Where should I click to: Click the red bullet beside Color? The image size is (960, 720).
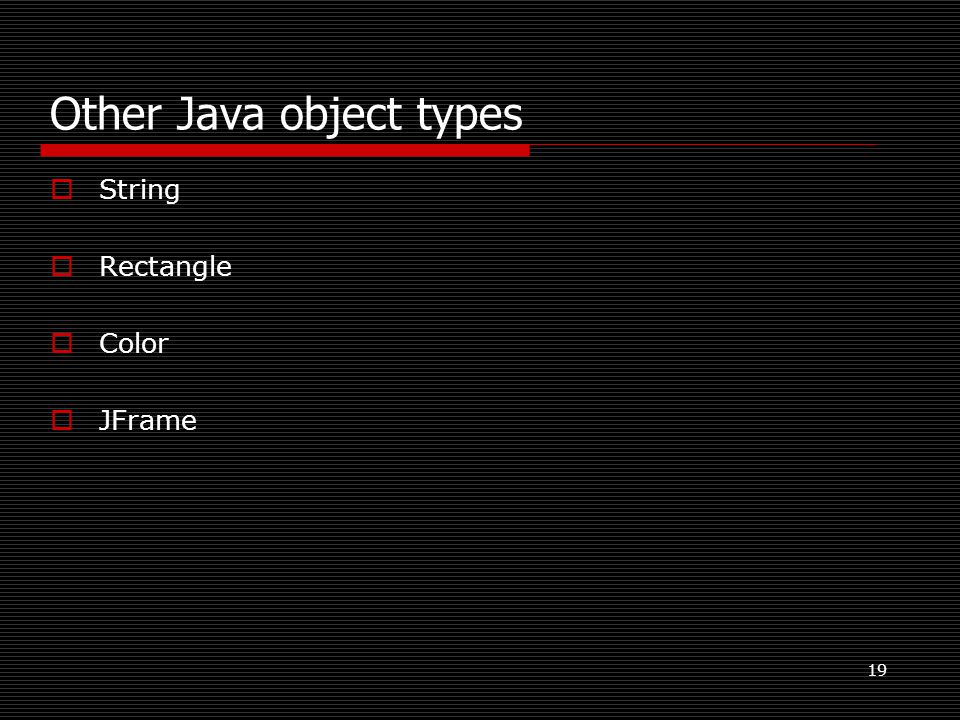coord(62,343)
